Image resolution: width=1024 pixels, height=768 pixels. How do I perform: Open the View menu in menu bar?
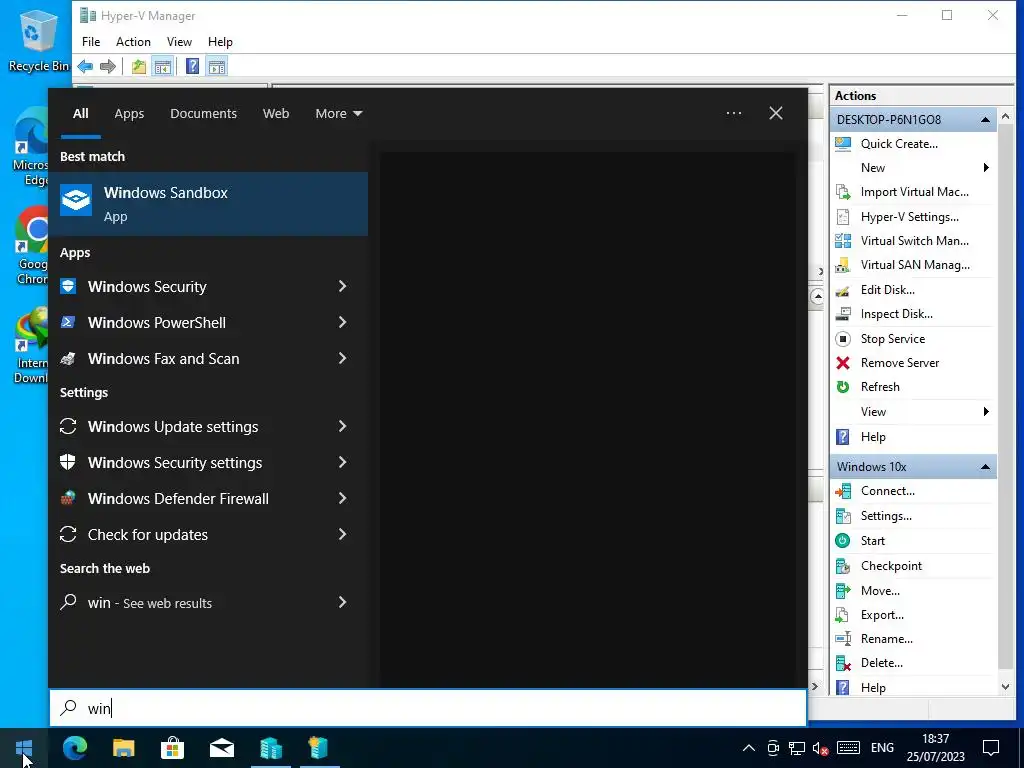click(179, 42)
